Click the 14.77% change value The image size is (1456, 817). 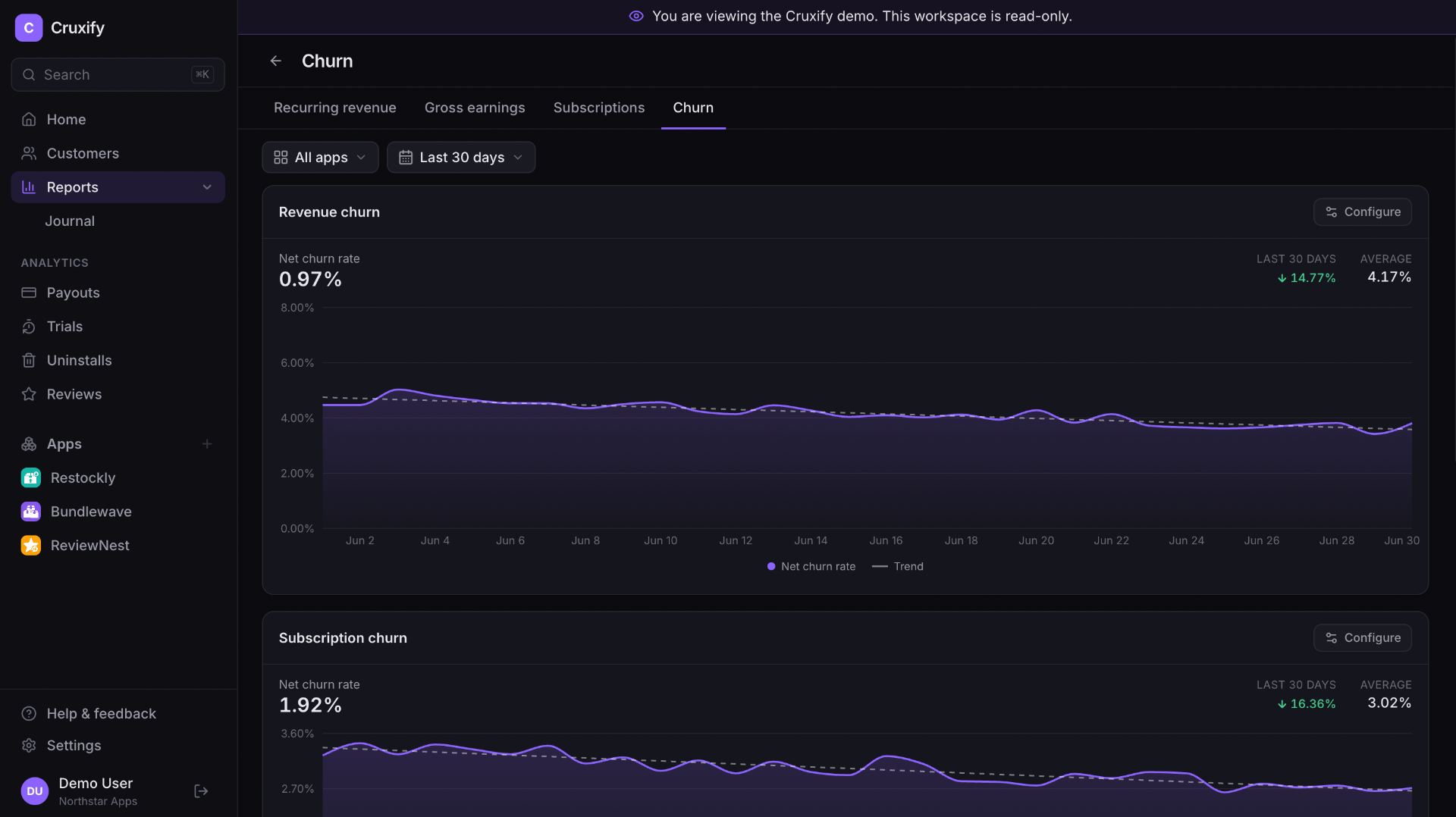point(1307,278)
